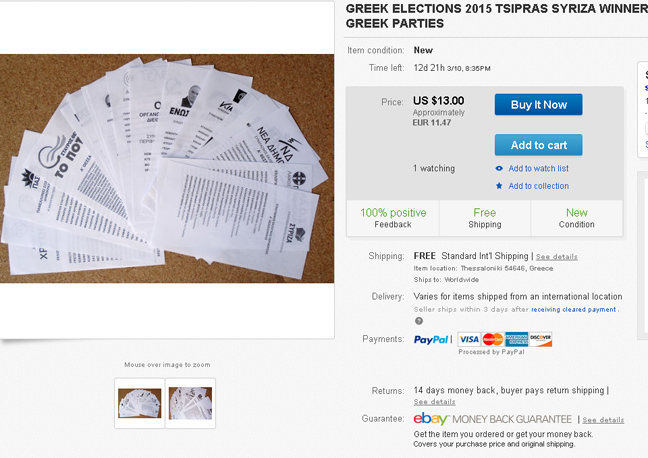Click the Discover card icon

[541, 339]
